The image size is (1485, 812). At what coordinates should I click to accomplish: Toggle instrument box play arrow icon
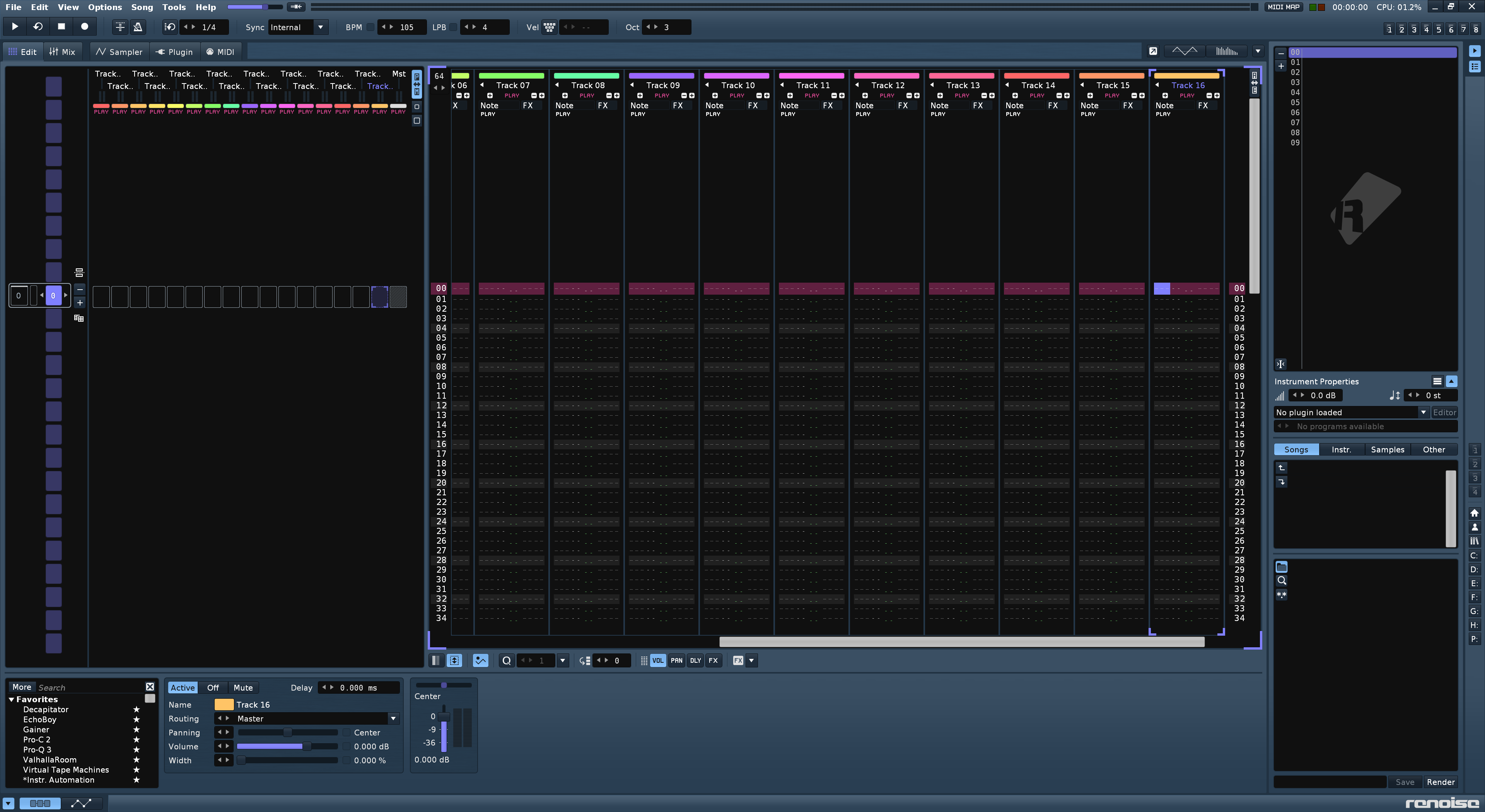(1475, 51)
